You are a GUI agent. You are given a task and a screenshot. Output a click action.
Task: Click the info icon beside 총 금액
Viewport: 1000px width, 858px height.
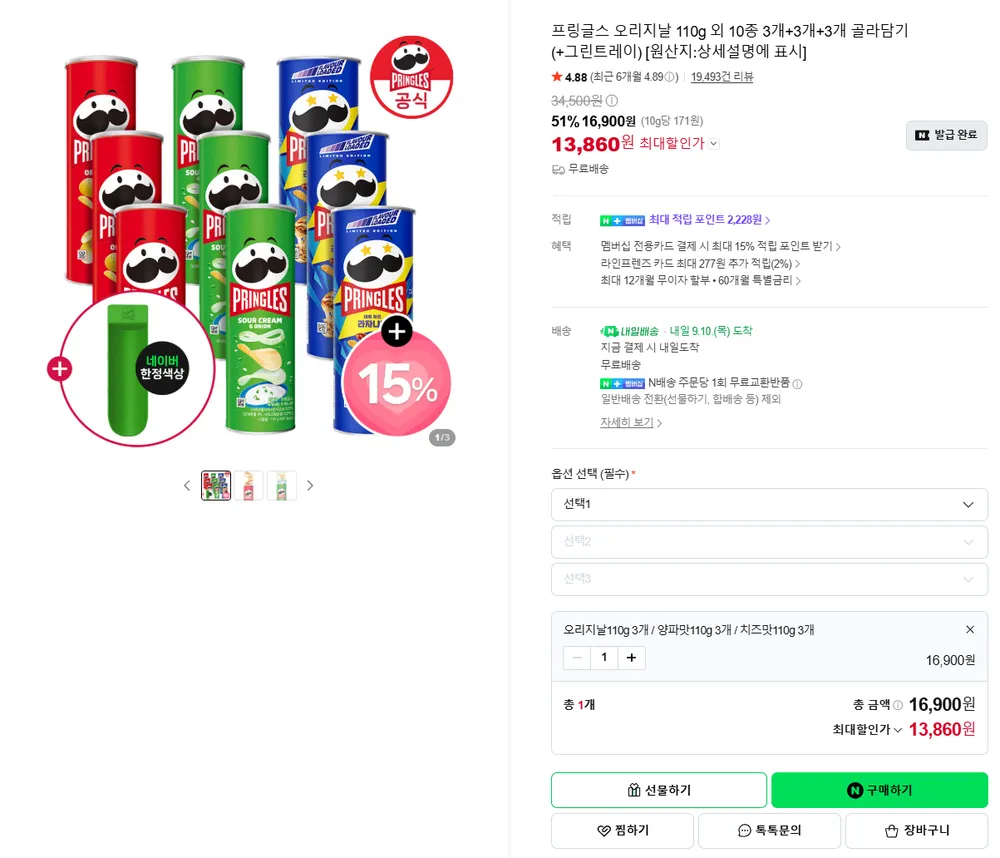898,705
